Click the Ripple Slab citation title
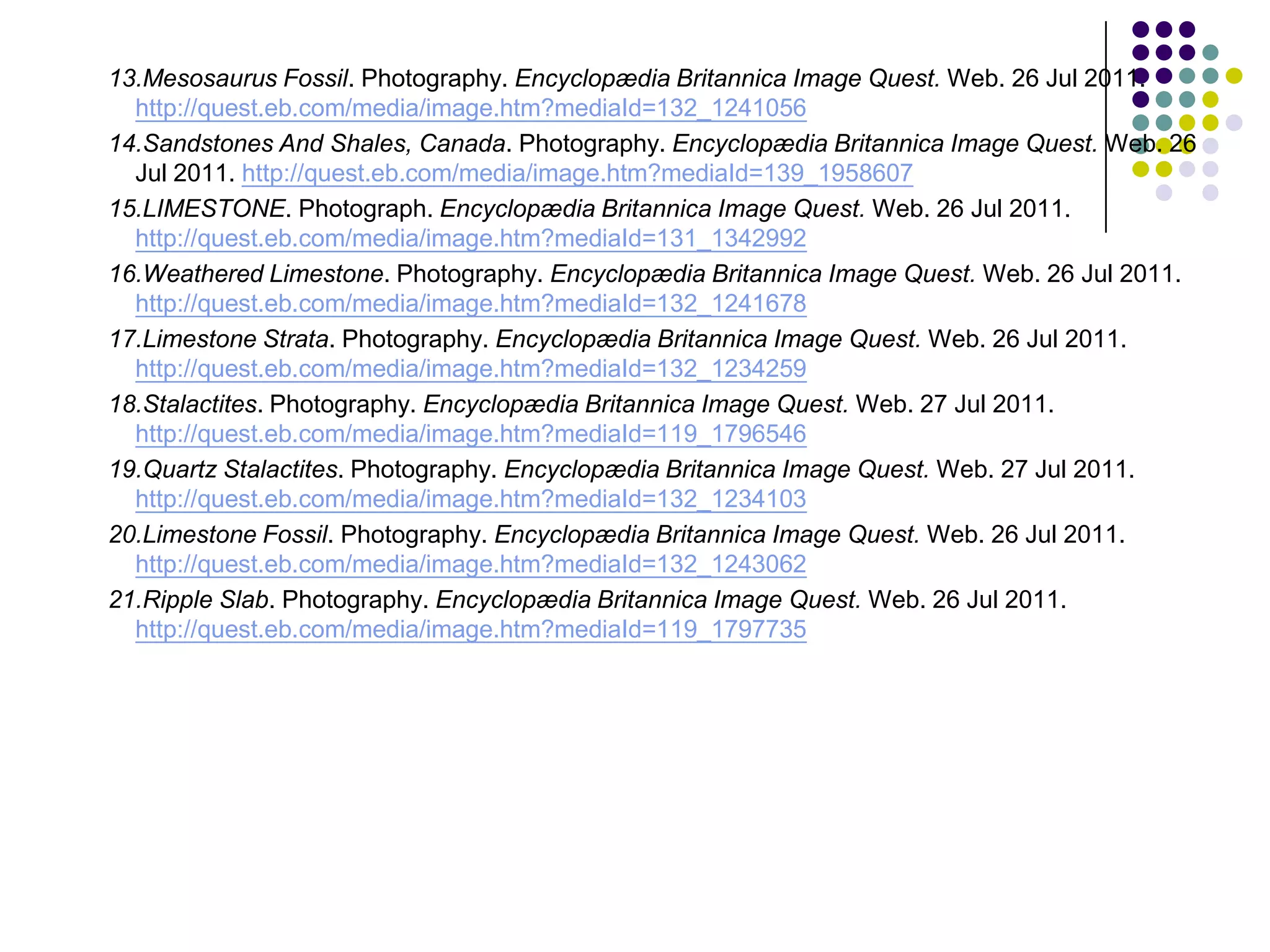 click(x=205, y=599)
